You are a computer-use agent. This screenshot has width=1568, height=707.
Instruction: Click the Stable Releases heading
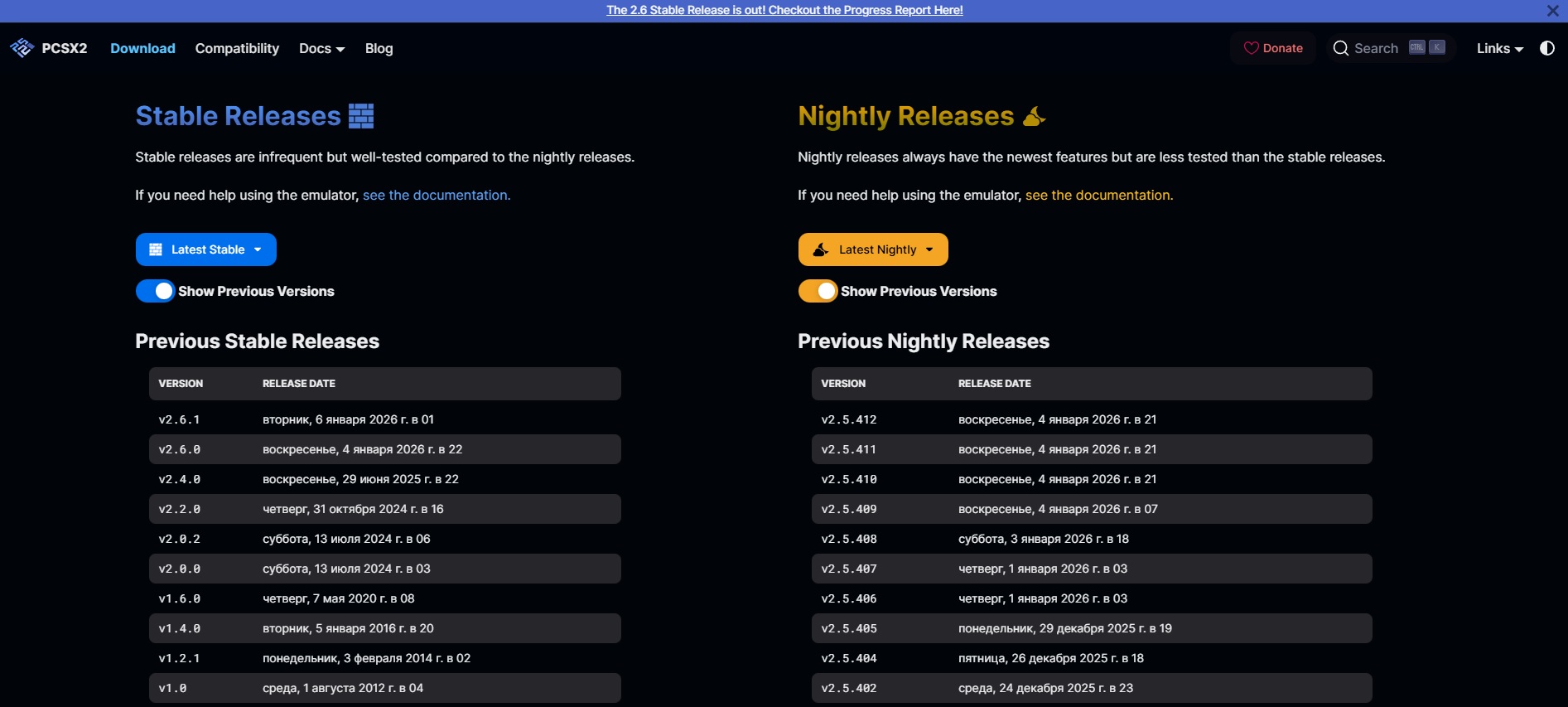[x=254, y=116]
